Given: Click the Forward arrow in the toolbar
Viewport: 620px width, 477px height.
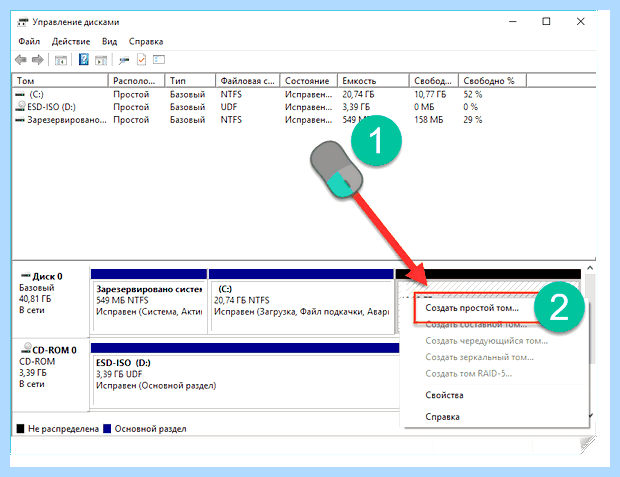Looking at the screenshot, I should click(38, 60).
